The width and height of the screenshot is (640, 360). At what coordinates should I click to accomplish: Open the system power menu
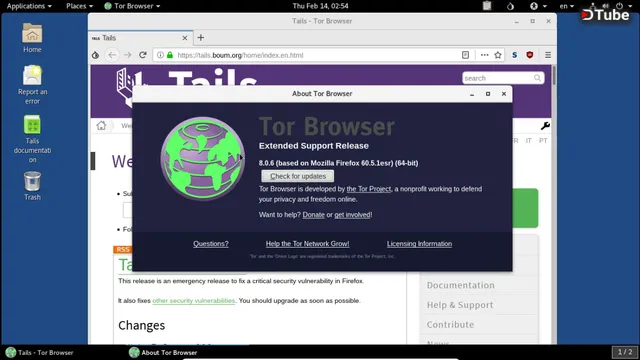623,6
